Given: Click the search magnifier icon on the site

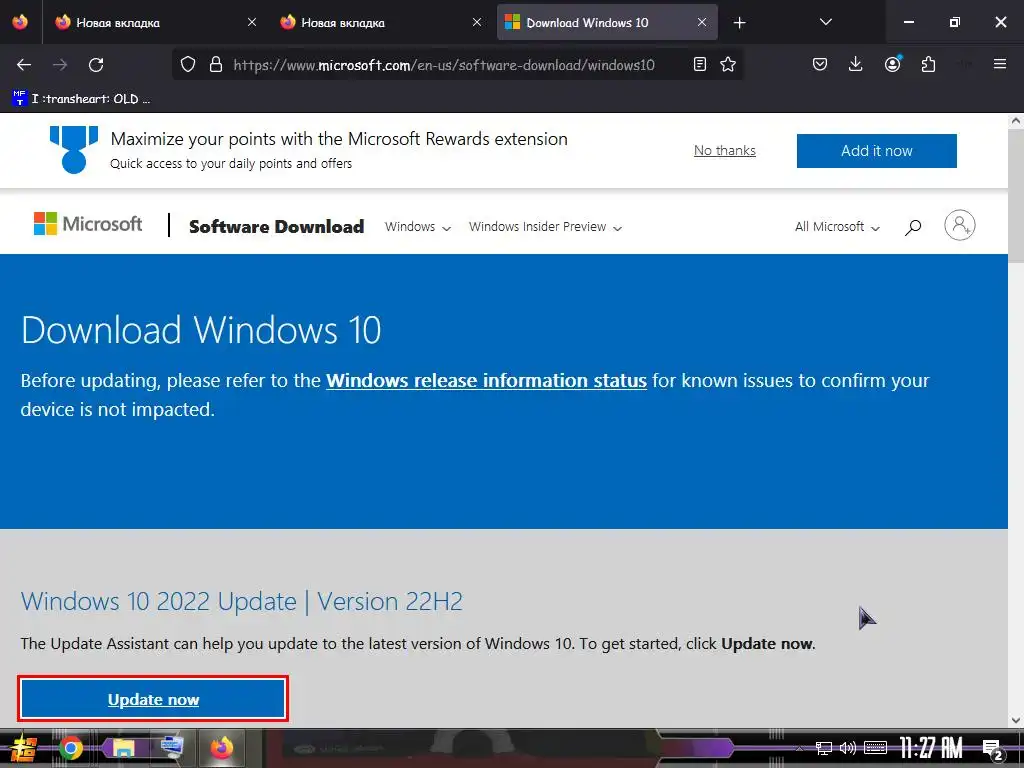Looking at the screenshot, I should point(913,227).
